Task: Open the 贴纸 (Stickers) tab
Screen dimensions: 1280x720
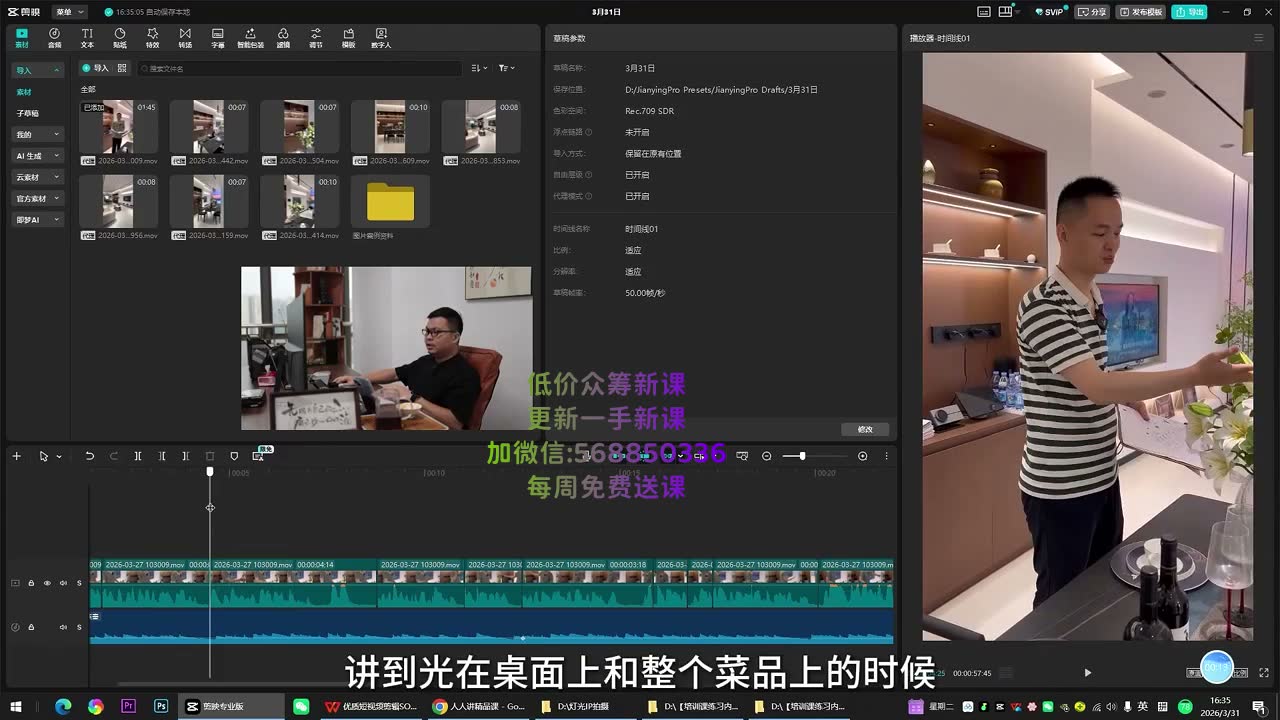Action: click(120, 38)
